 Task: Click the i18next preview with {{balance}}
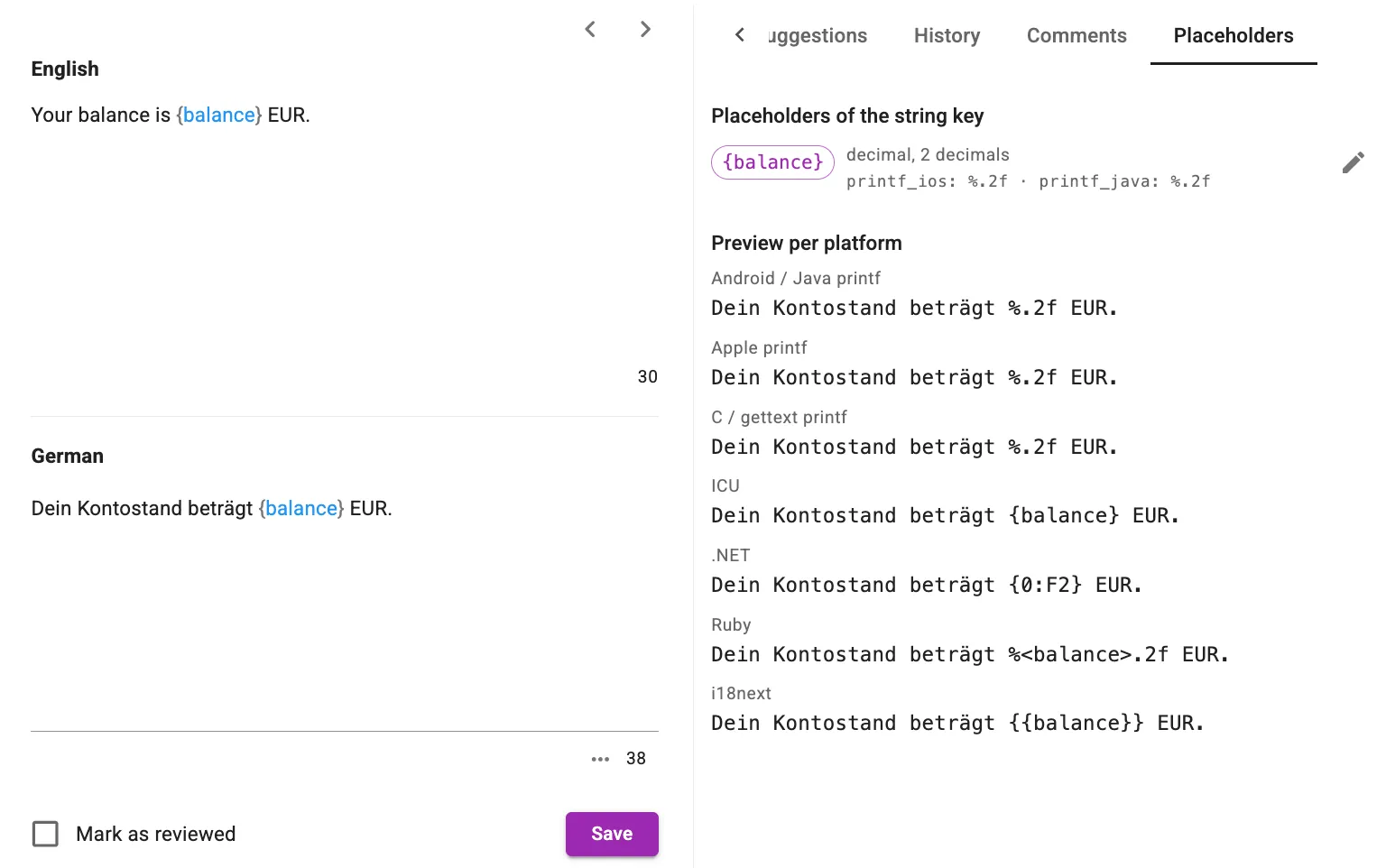click(x=957, y=724)
